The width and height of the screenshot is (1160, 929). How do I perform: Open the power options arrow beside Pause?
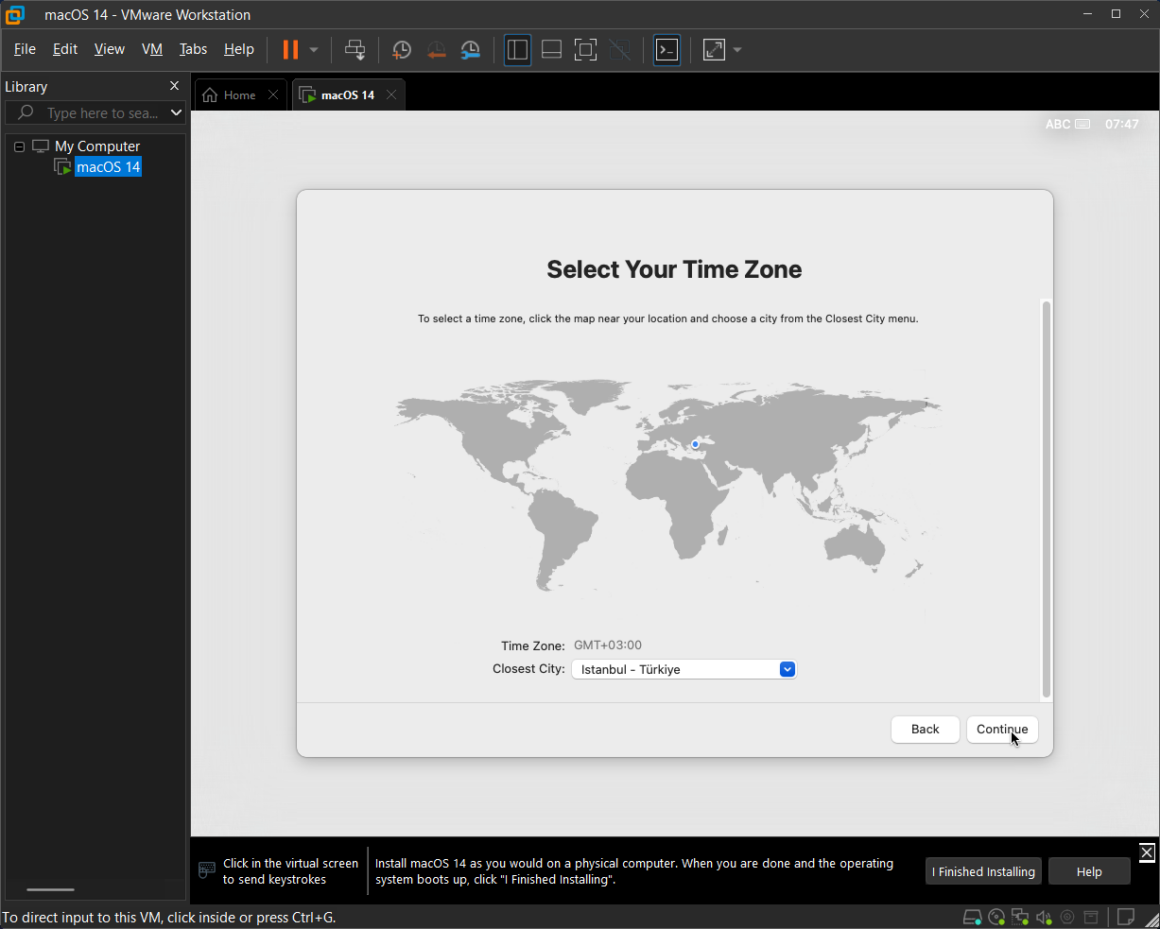click(314, 50)
